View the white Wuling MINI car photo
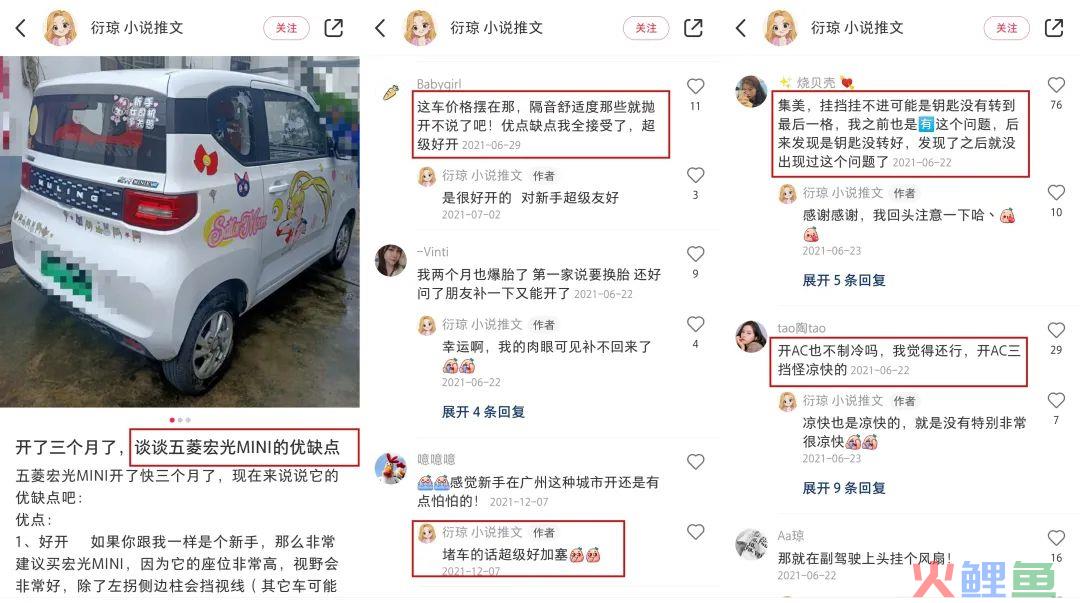The image size is (1080, 603). pyautogui.click(x=180, y=232)
